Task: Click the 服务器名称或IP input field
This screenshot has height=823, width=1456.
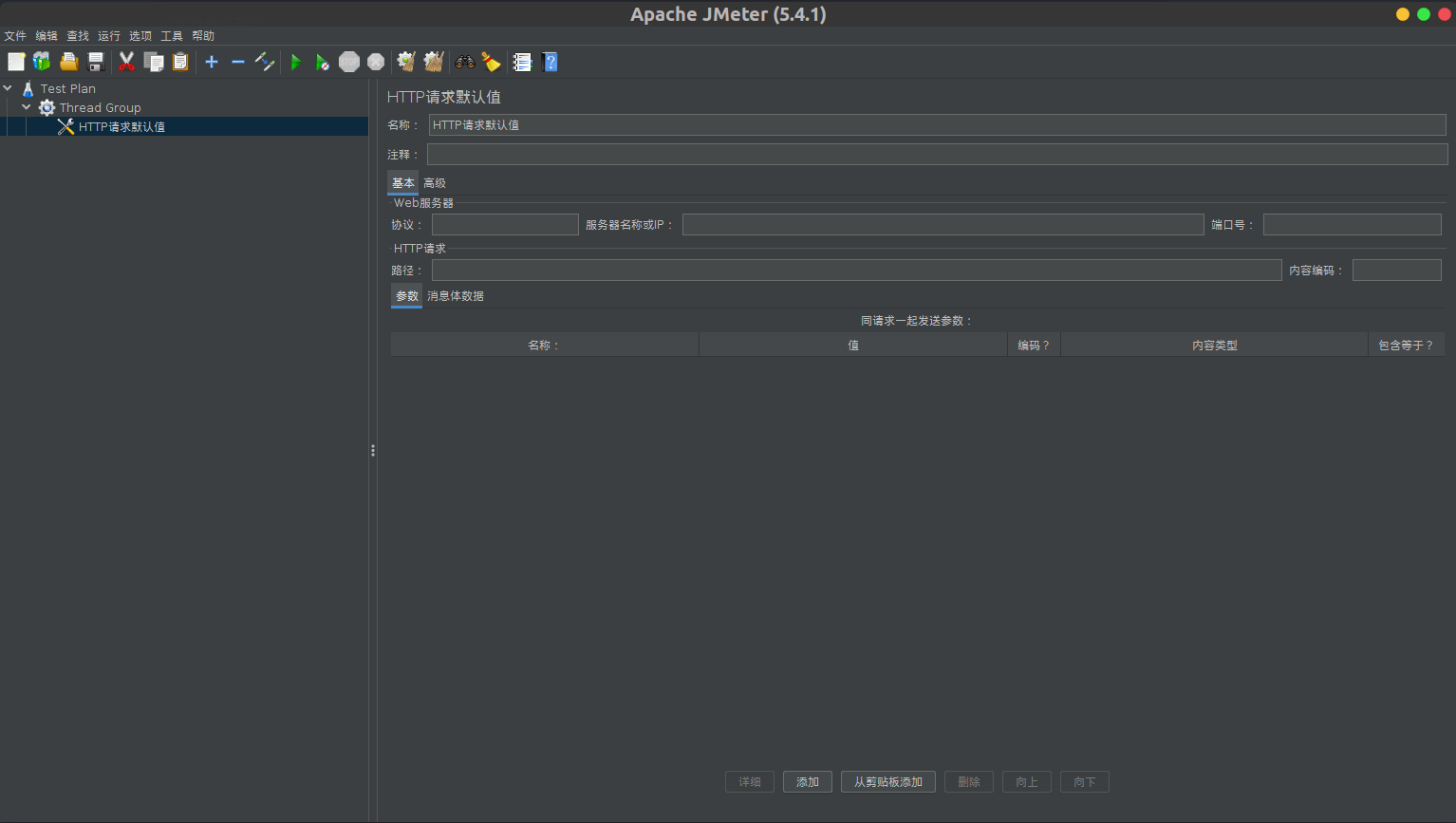Action: [943, 224]
